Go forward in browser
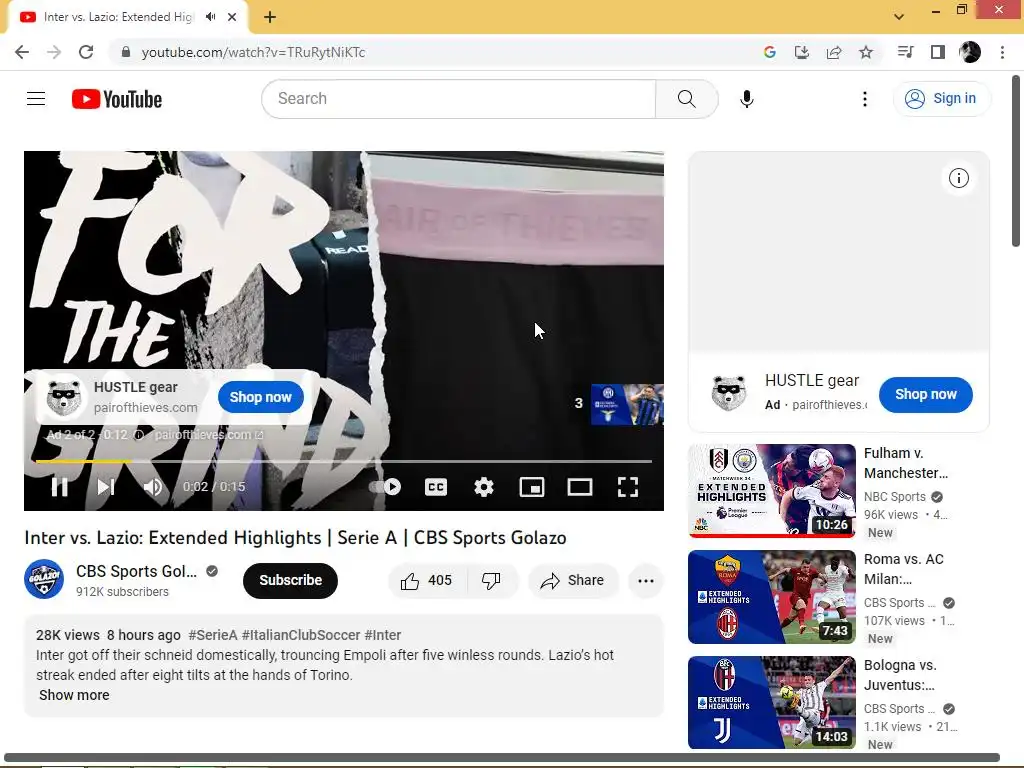Image resolution: width=1024 pixels, height=768 pixels. (x=54, y=52)
